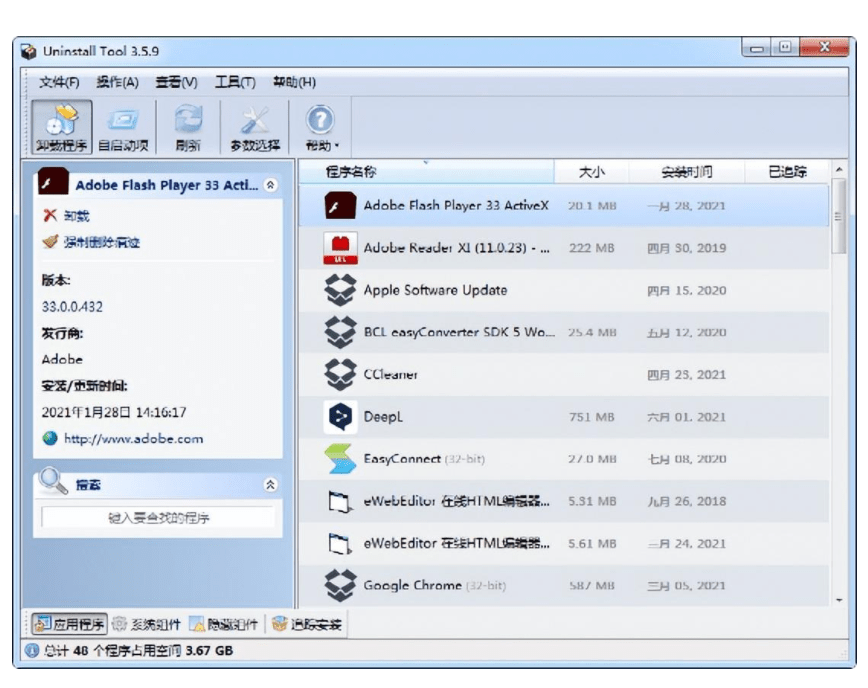The height and width of the screenshot is (688, 868).
Task: Select the BCL easyConverter SDK 5 row
Action: click(564, 332)
